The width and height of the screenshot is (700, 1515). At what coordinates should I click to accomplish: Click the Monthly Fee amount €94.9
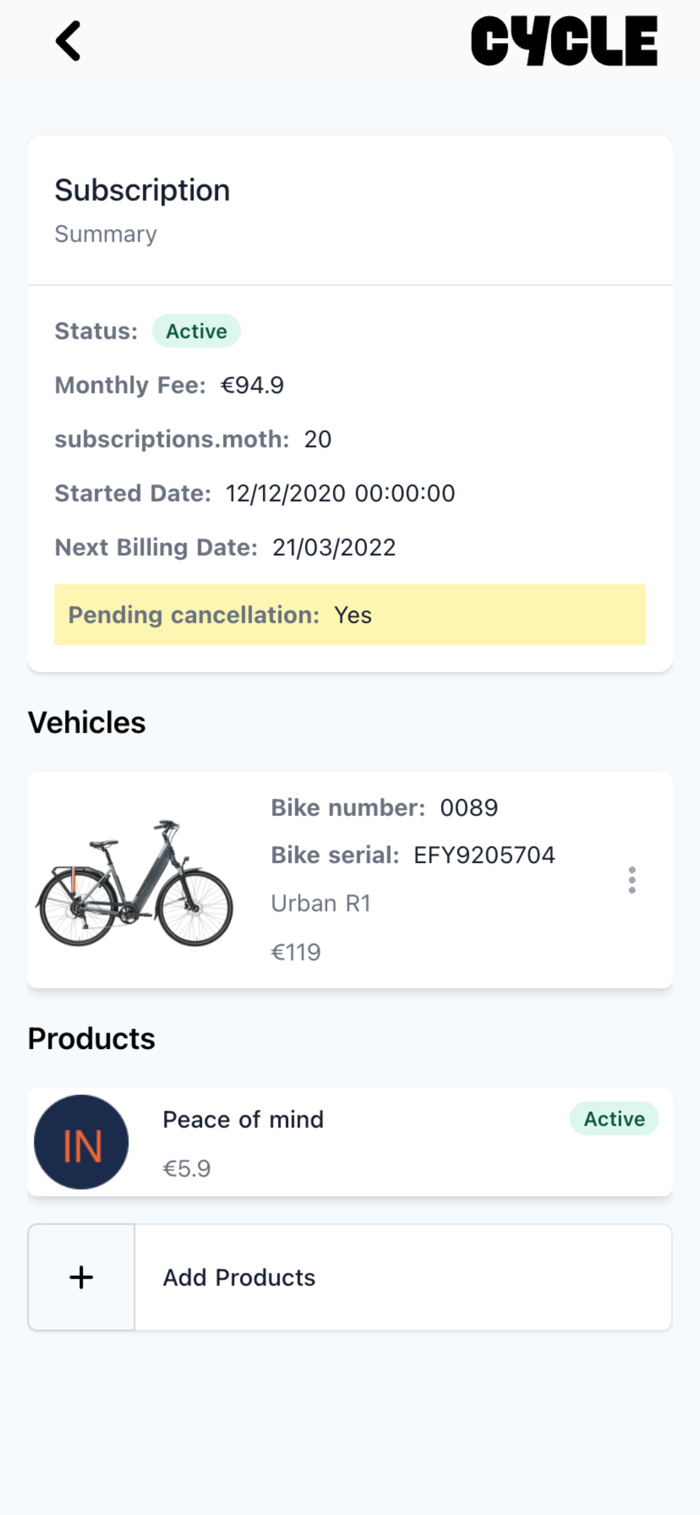coord(252,385)
